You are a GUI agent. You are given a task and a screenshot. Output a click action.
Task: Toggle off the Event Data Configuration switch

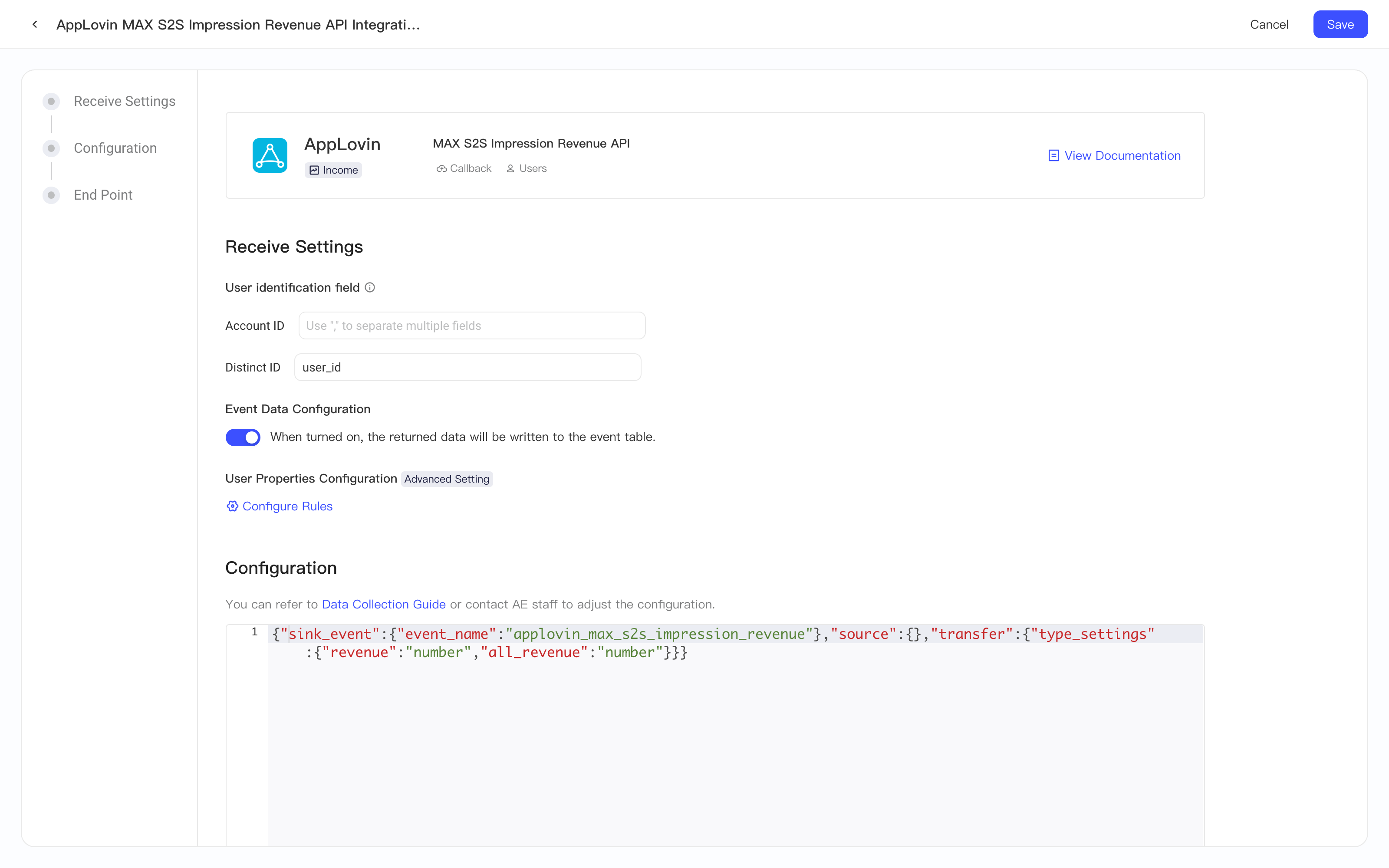[x=243, y=437]
